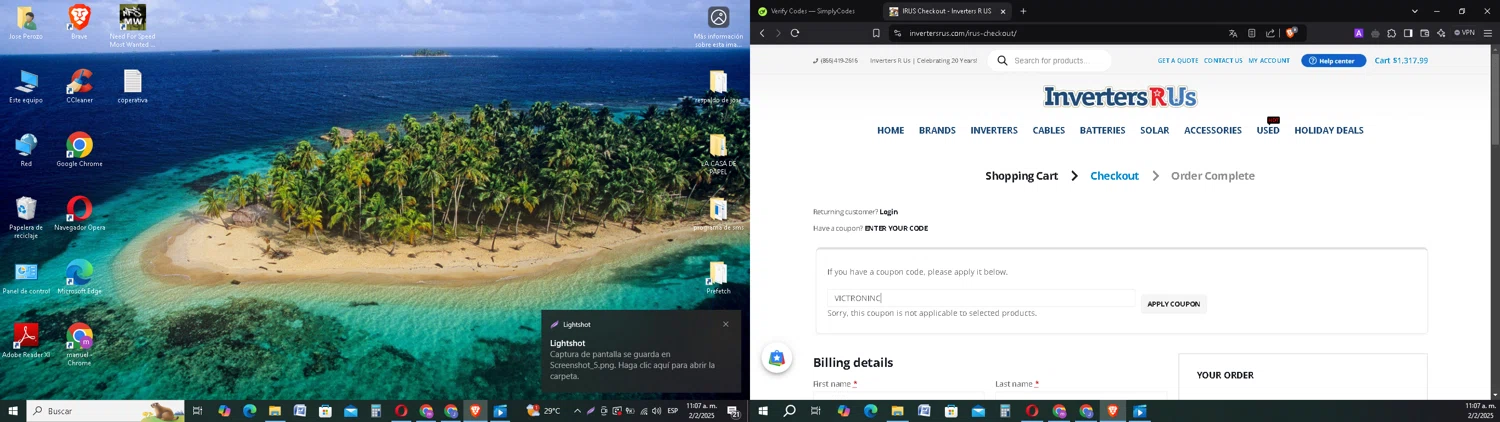Image resolution: width=1500 pixels, height=422 pixels.
Task: Open a new browser tab
Action: 1023,11
